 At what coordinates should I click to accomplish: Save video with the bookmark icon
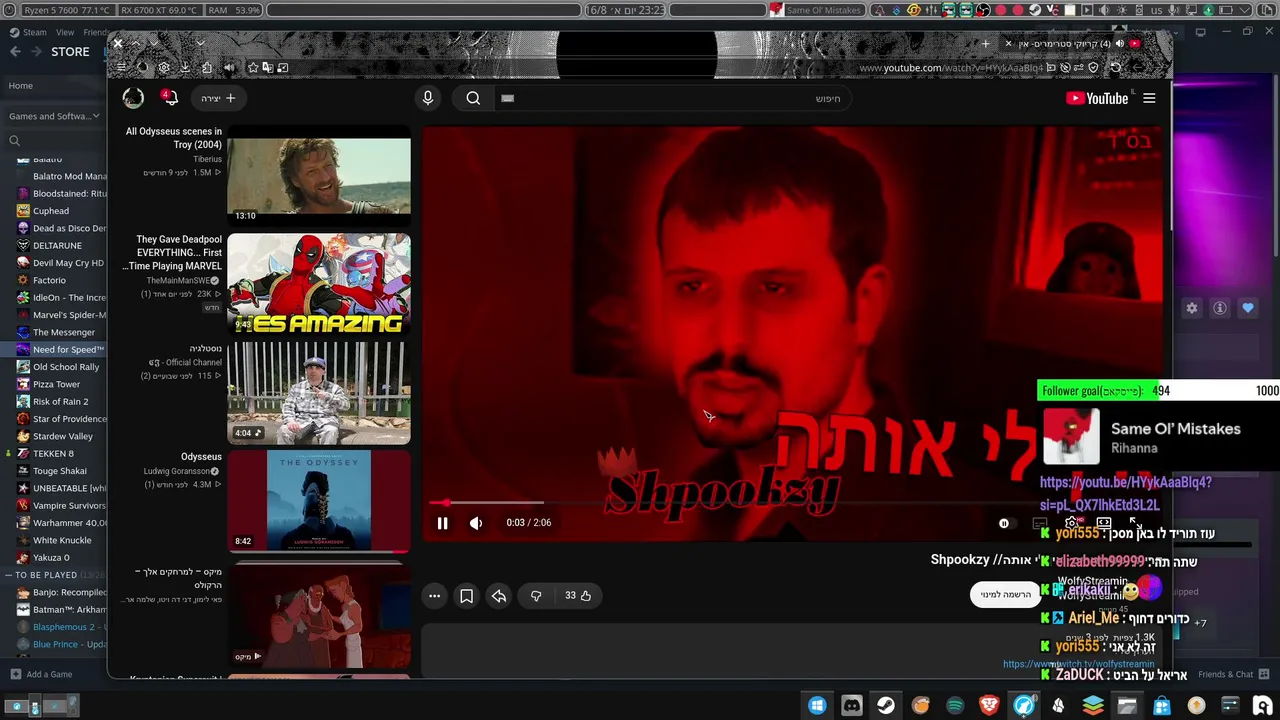point(466,596)
